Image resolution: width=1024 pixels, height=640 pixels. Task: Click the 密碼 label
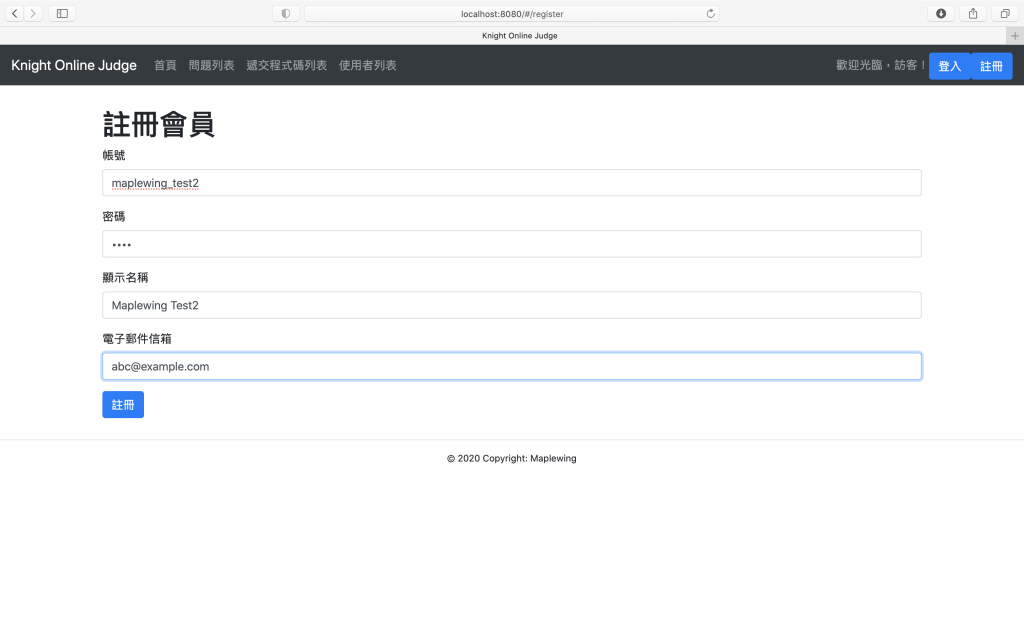(114, 216)
